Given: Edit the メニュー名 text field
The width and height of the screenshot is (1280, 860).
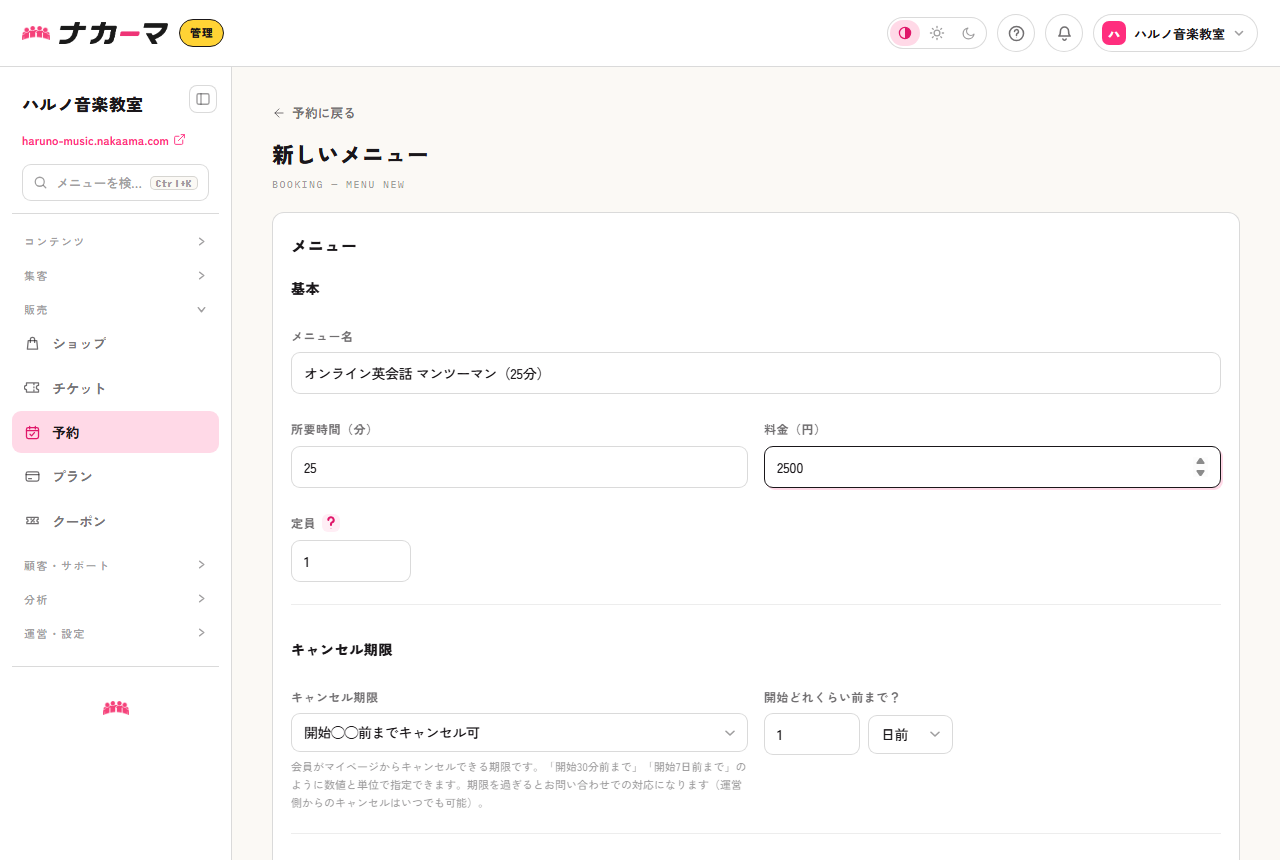Looking at the screenshot, I should 756,373.
